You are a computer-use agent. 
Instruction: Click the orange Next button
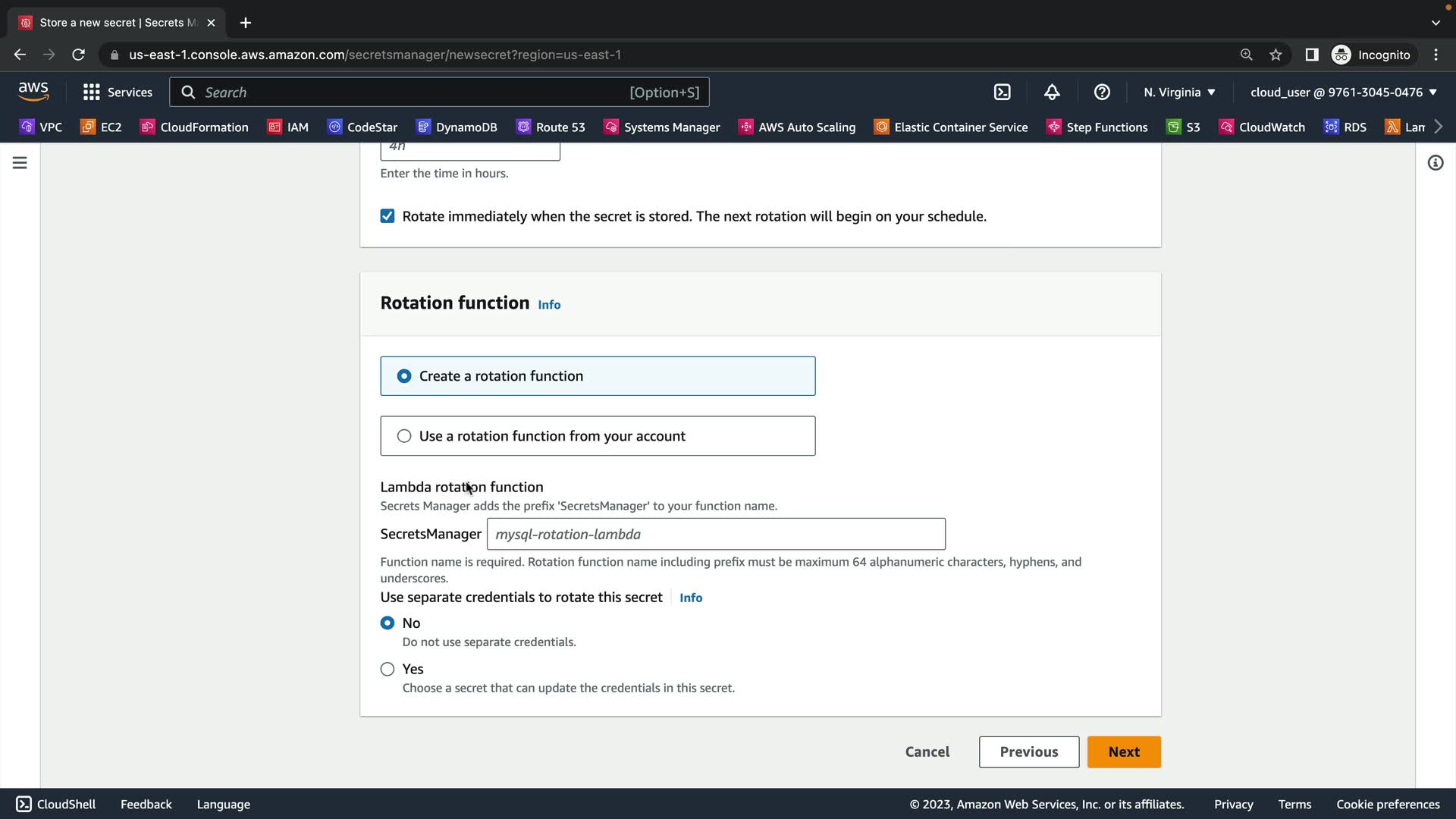1123,752
